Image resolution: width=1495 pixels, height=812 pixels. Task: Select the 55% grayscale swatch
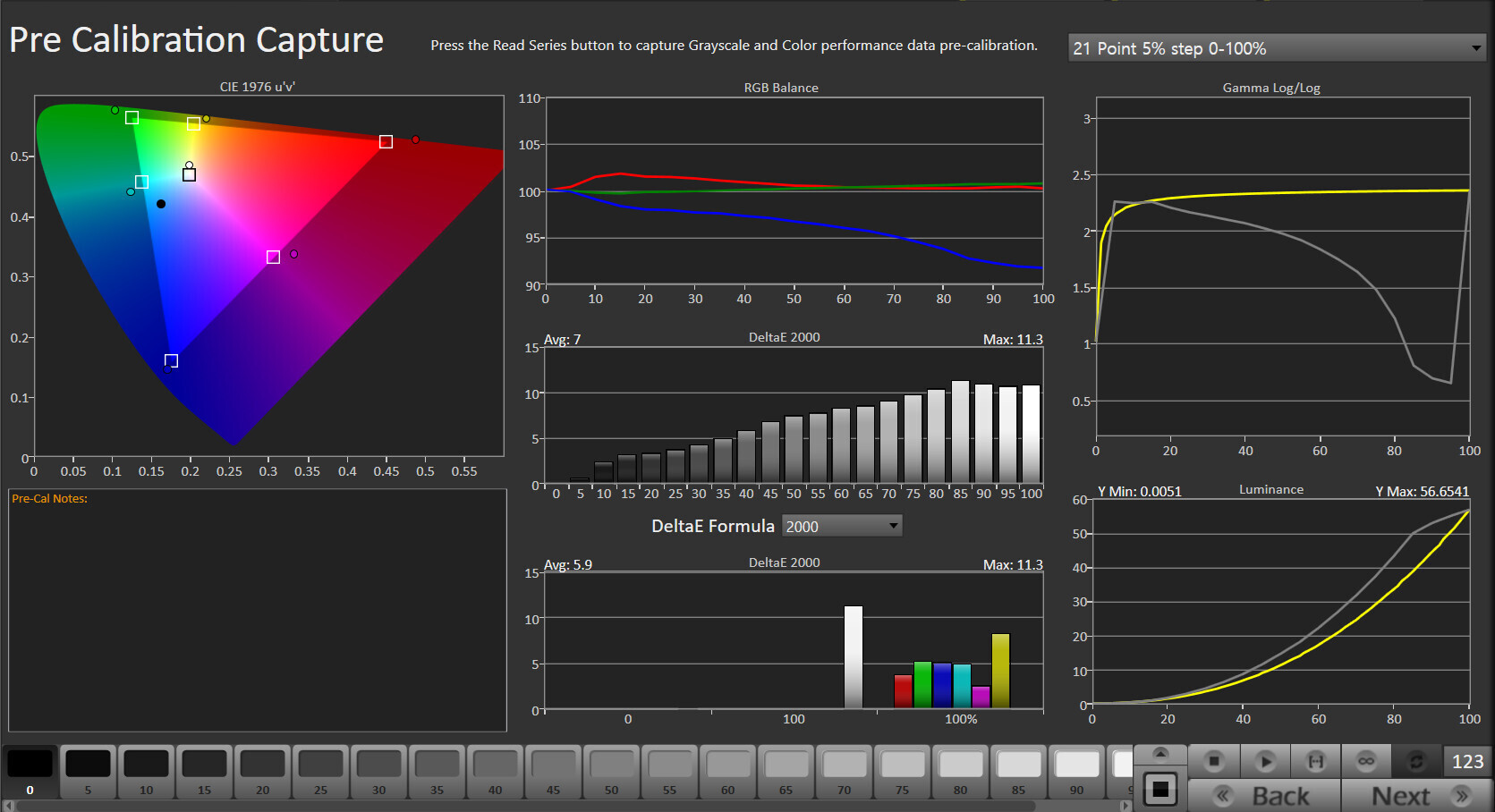[669, 771]
